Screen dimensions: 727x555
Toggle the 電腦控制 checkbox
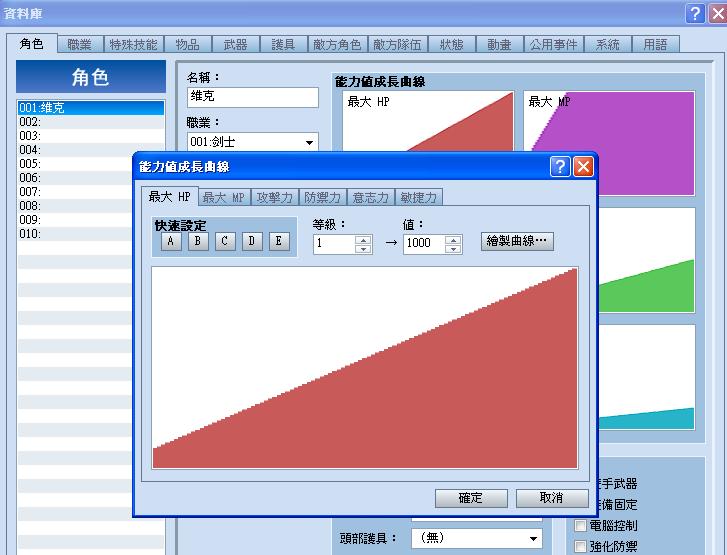(x=580, y=525)
